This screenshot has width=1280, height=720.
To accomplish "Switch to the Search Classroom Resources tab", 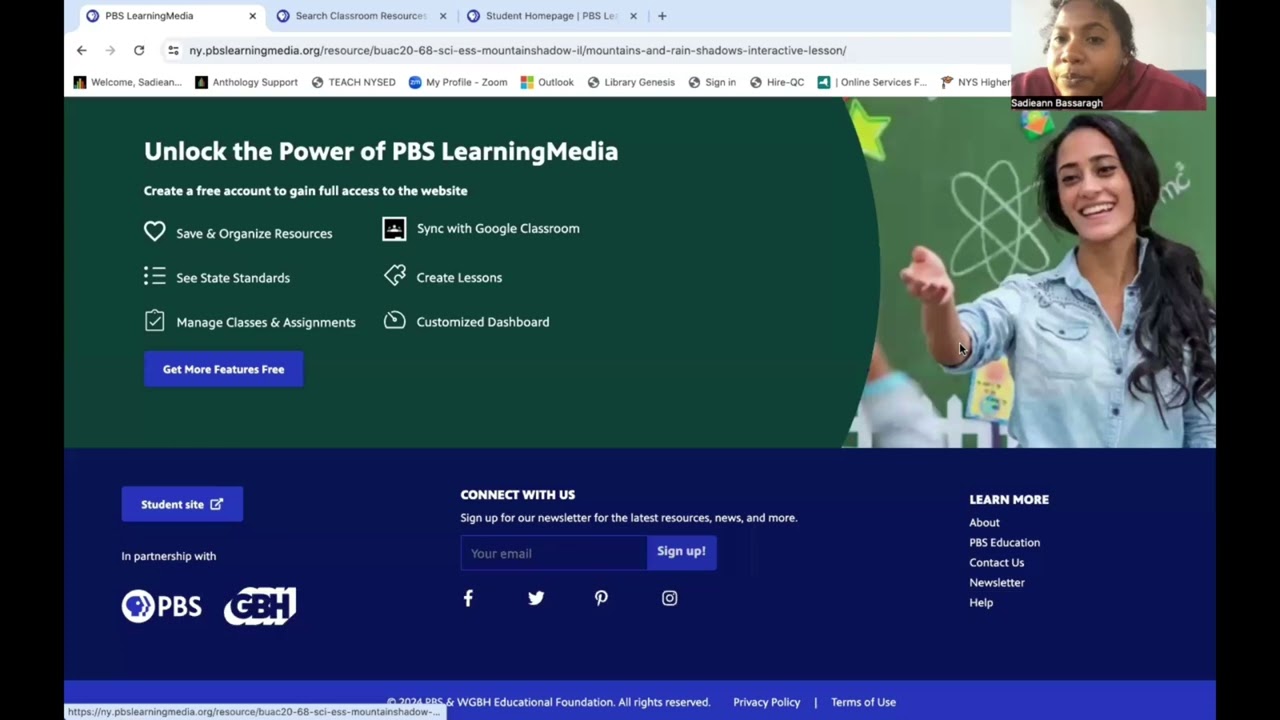I will tap(361, 16).
